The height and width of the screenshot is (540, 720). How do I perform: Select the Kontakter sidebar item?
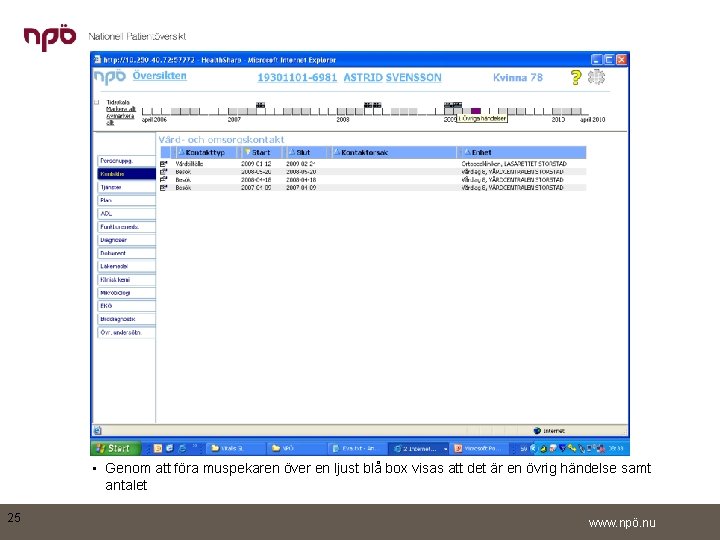[126, 174]
